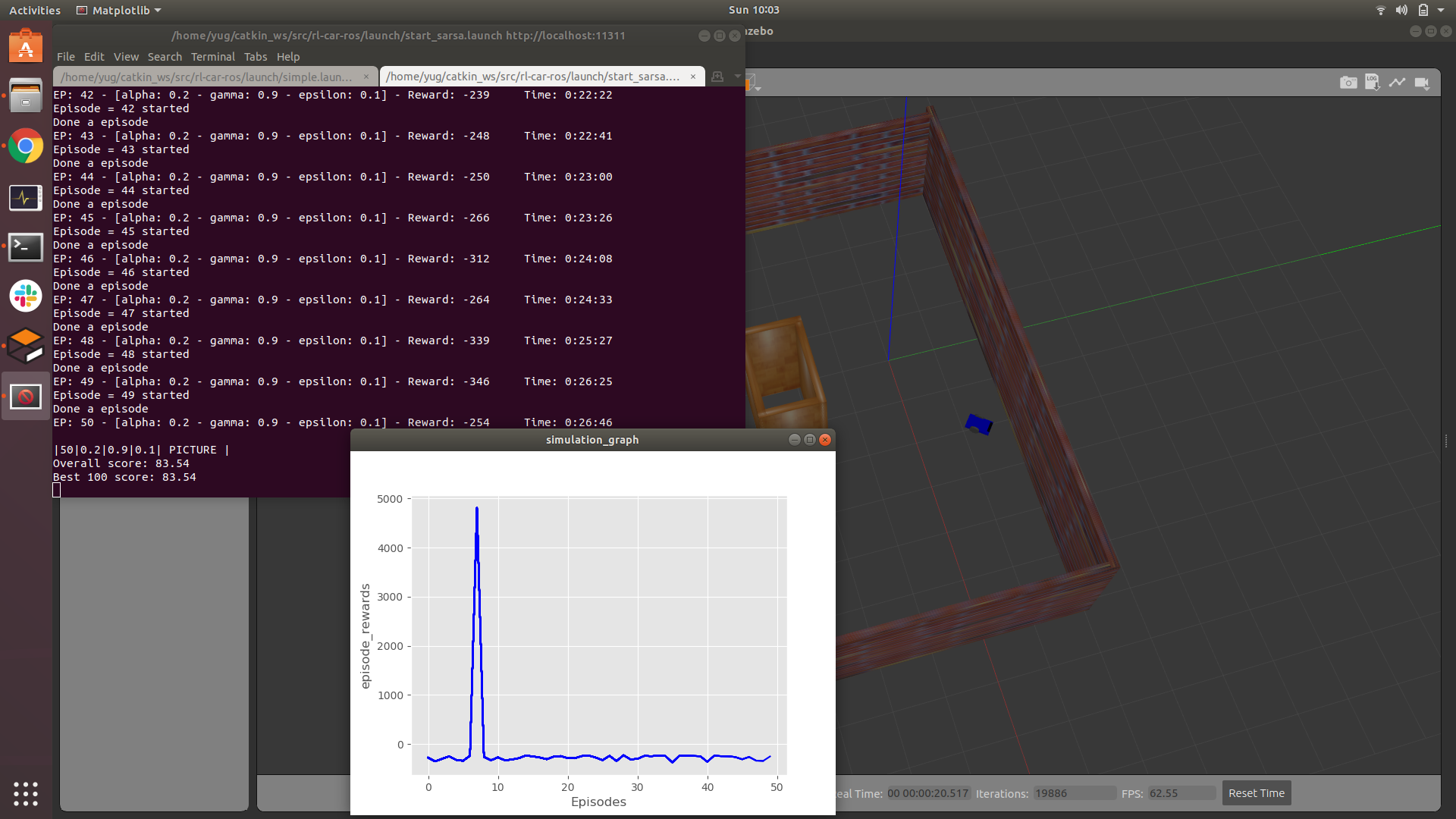The height and width of the screenshot is (819, 1456).
Task: Click the Iterations value field
Action: pos(1073,793)
